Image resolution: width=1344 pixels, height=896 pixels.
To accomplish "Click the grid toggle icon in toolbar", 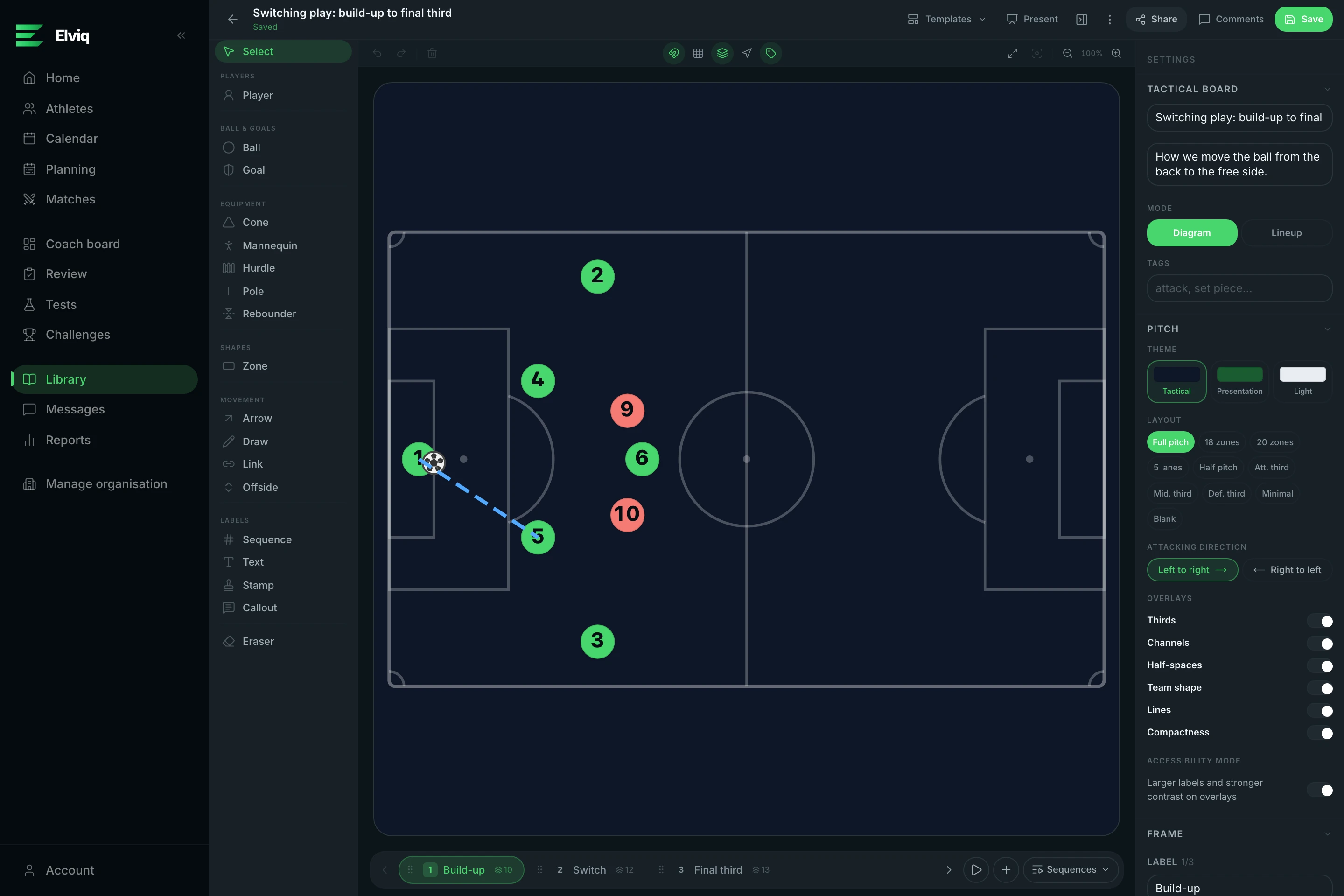I will 698,53.
